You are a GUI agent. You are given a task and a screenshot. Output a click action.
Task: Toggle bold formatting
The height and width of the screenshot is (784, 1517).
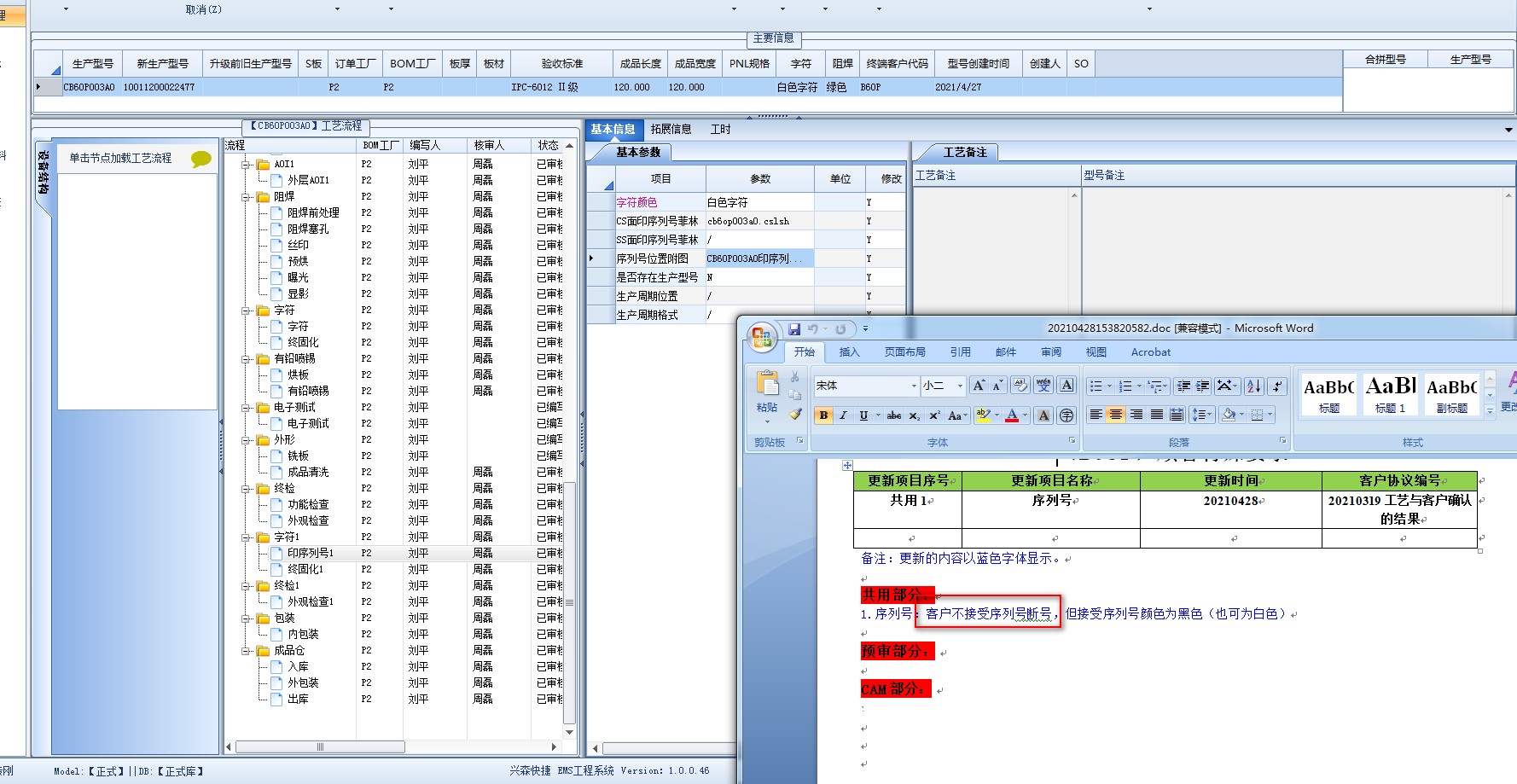pyautogui.click(x=823, y=415)
